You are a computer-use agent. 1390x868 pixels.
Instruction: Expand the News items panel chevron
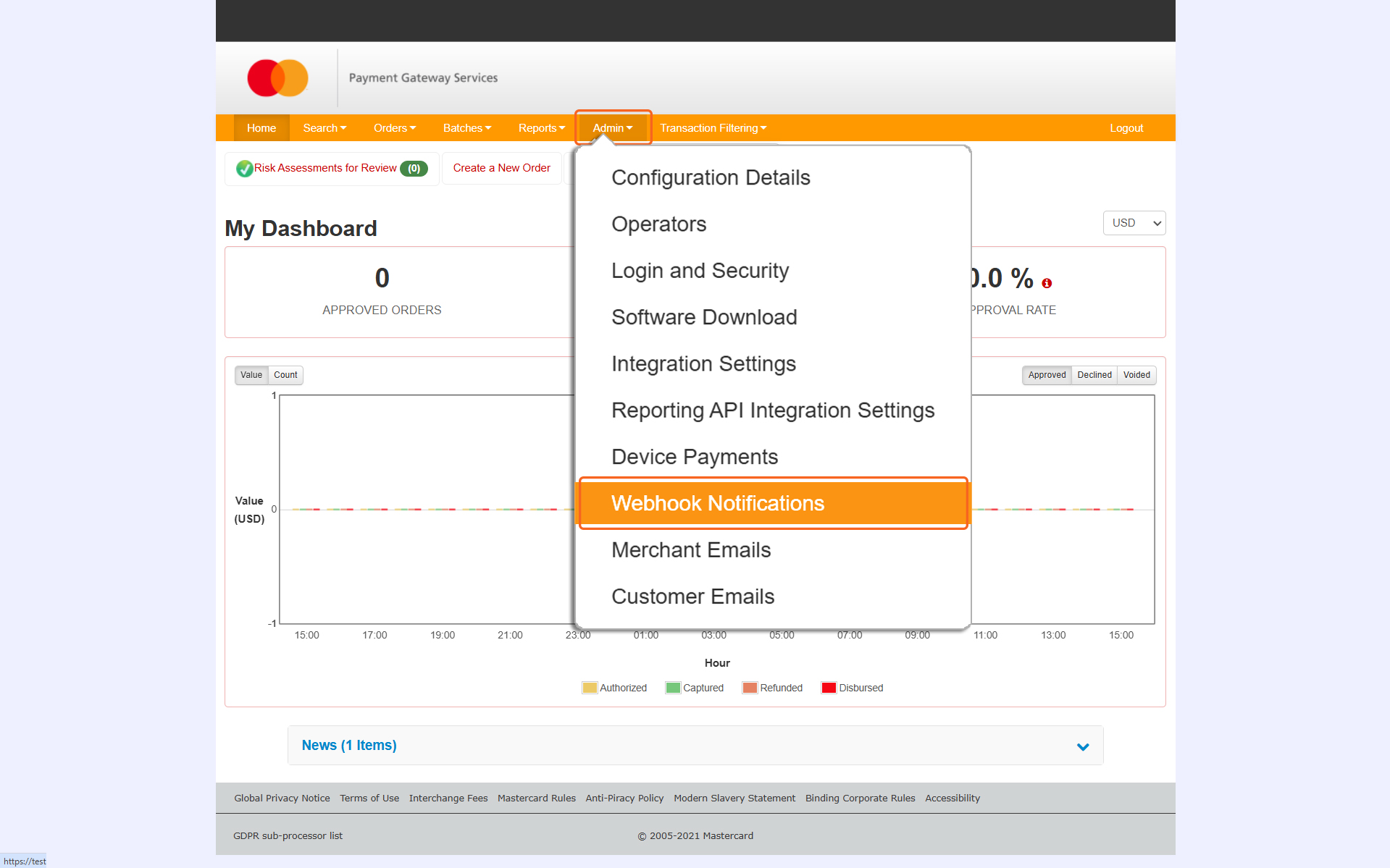click(x=1083, y=746)
